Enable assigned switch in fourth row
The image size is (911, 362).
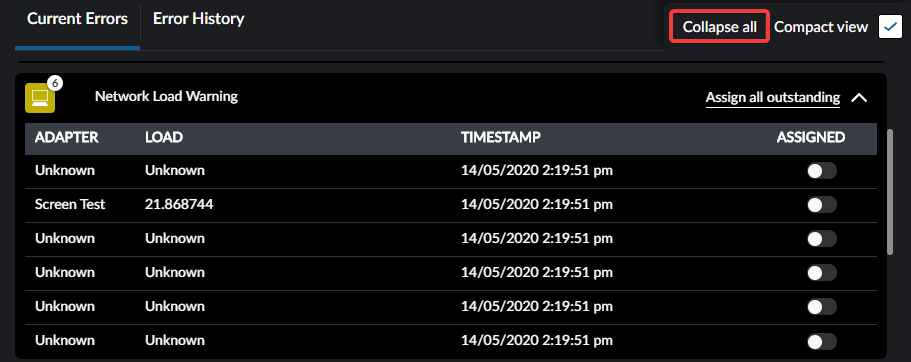822,273
